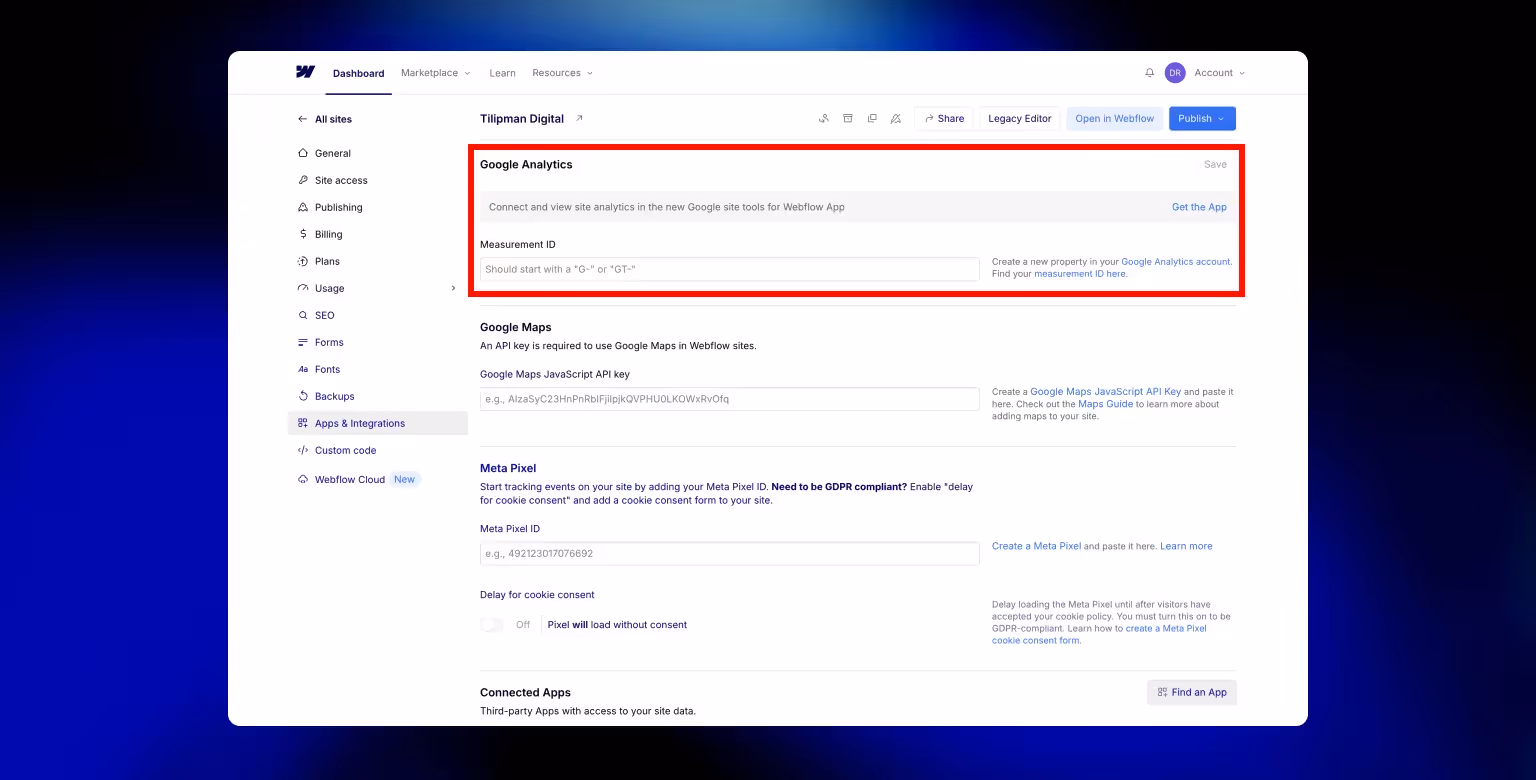Click the crossed-out pen icon in the toolbar
Image resolution: width=1536 pixels, height=780 pixels.
(895, 118)
